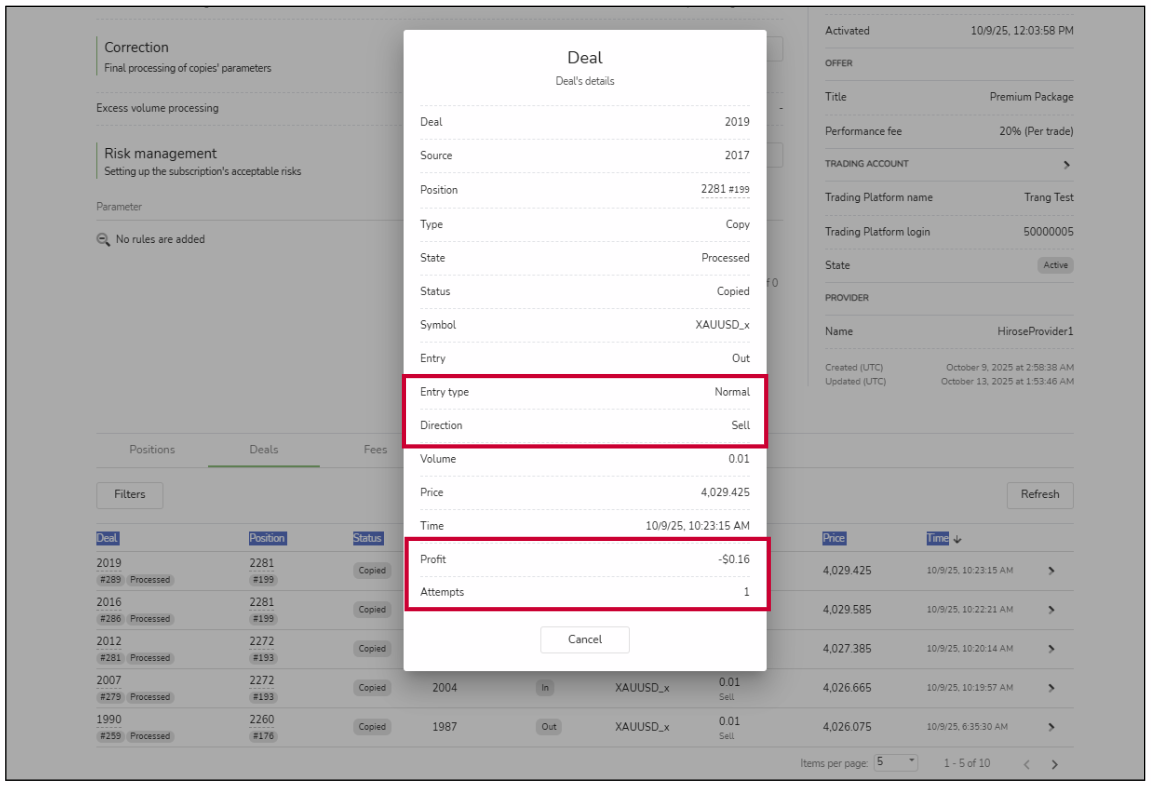Screen dimensions: 1151x786
Task: Open details arrow for deal 2016 row
Action: pos(1051,609)
